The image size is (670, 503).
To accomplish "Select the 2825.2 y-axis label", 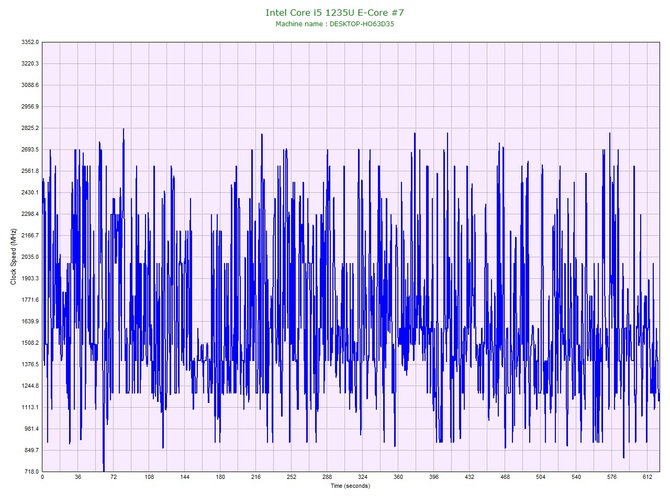I will [30, 128].
